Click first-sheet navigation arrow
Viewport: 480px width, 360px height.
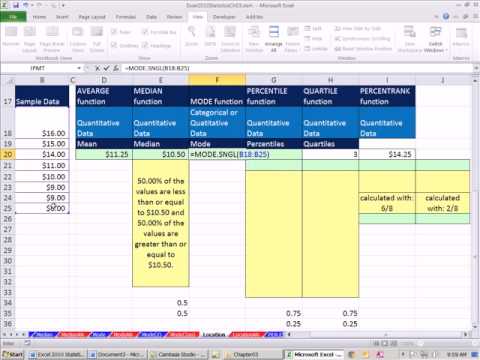click(4, 334)
